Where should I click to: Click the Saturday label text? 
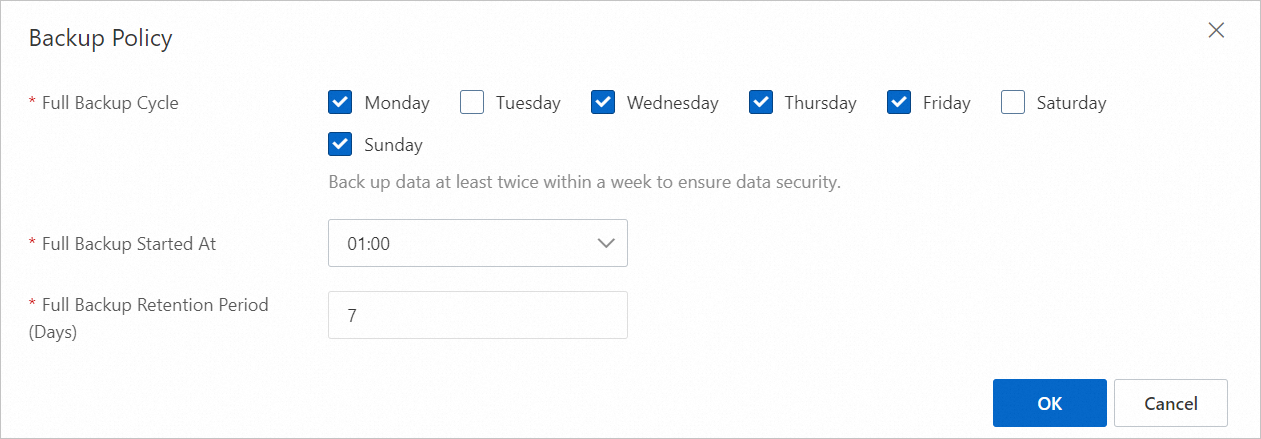[1071, 103]
